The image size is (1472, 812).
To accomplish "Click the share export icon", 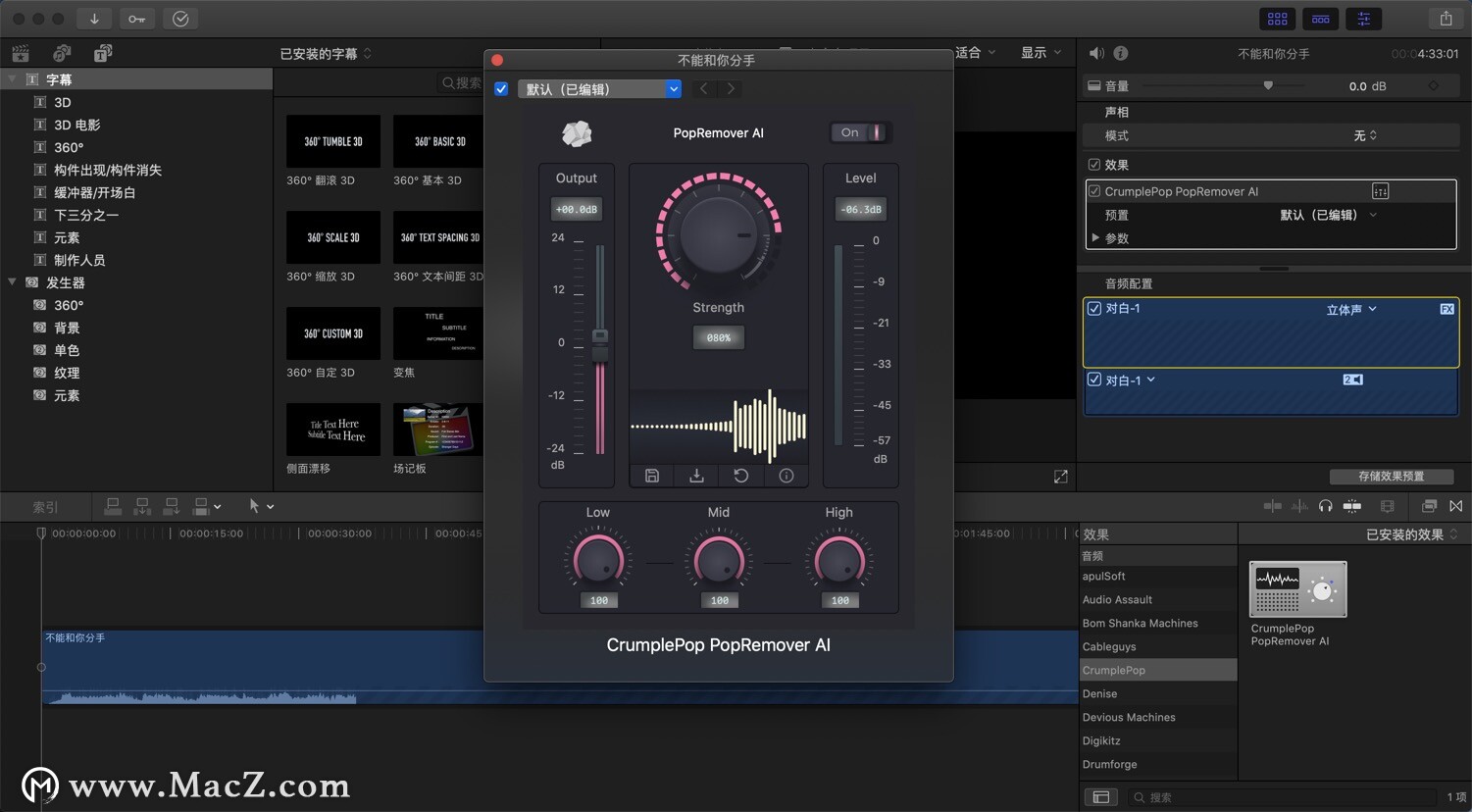I will click(1446, 19).
